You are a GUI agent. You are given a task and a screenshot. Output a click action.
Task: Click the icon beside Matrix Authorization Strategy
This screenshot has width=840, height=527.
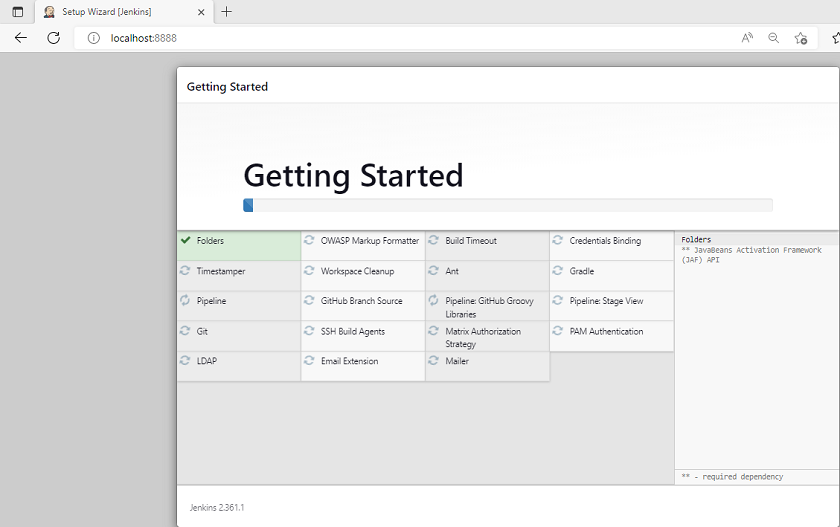(433, 330)
